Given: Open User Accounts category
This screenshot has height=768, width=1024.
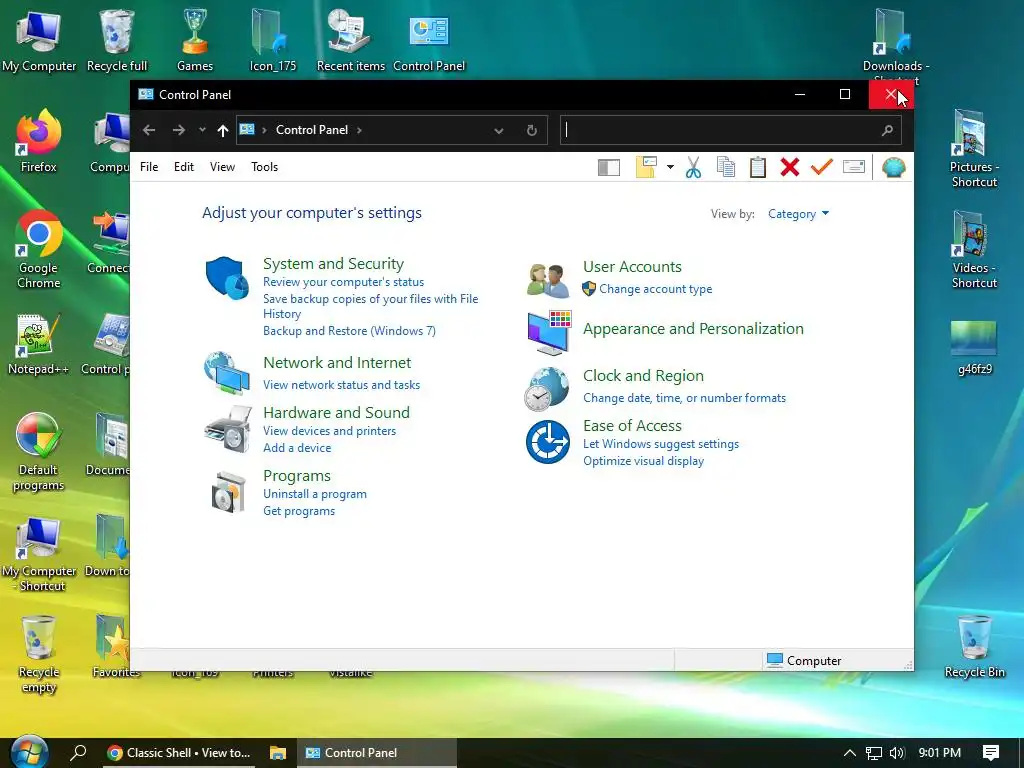Looking at the screenshot, I should pos(632,266).
